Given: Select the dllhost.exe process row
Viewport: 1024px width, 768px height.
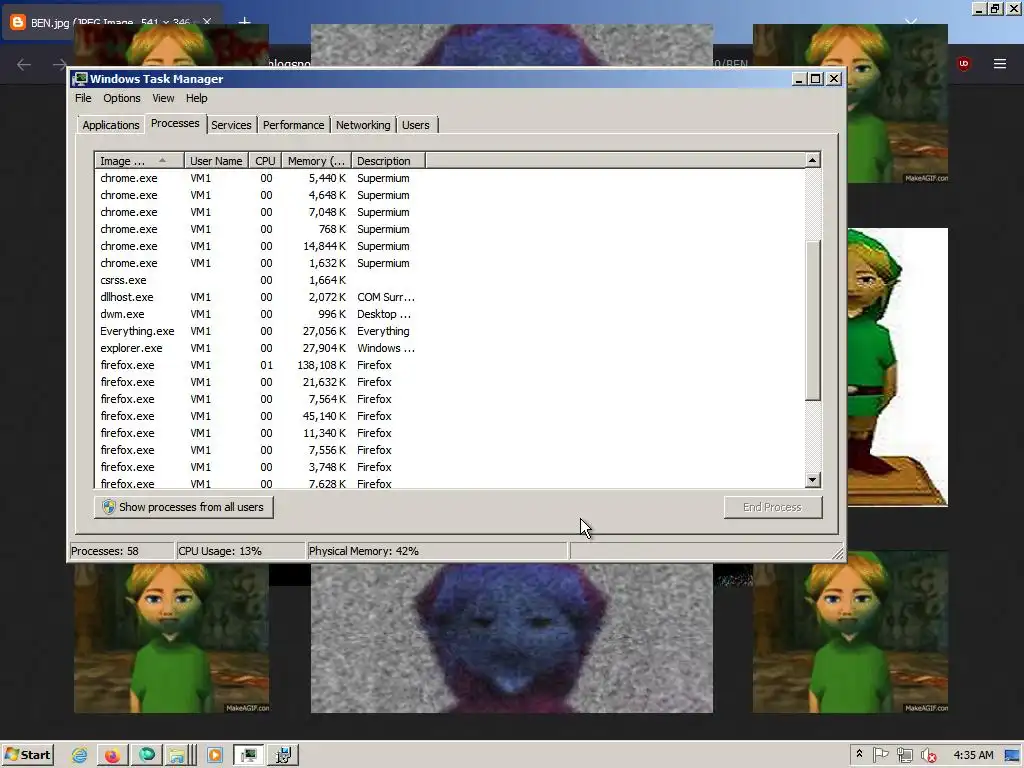Looking at the screenshot, I should coord(449,297).
